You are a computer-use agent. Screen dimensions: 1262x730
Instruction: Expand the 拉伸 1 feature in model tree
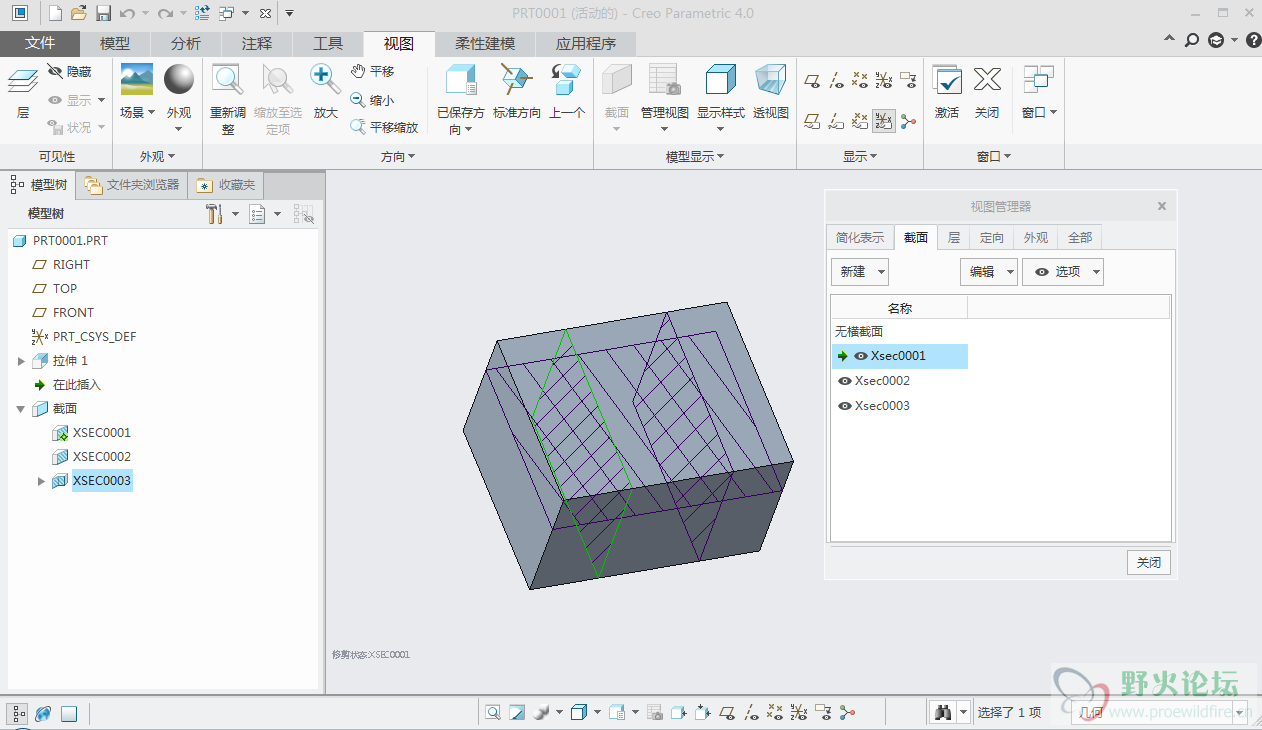pos(22,361)
